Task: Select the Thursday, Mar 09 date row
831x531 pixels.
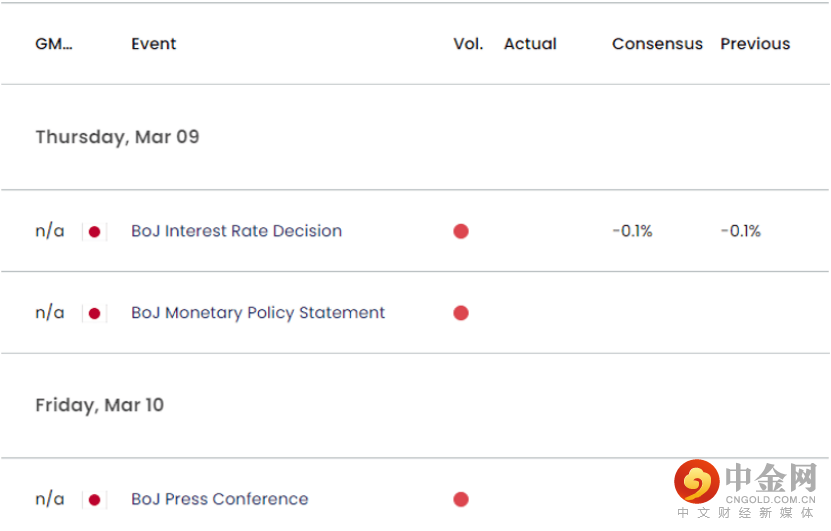Action: [416, 137]
